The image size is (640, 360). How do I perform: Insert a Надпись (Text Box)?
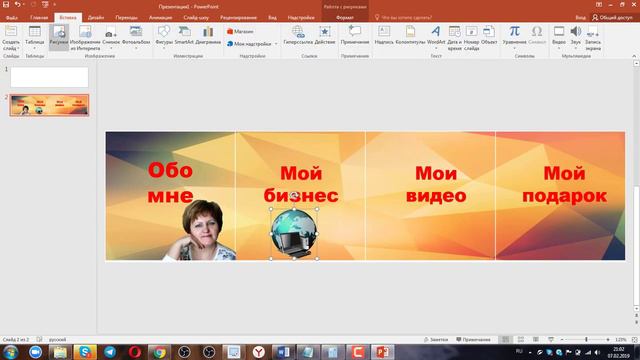coord(384,35)
